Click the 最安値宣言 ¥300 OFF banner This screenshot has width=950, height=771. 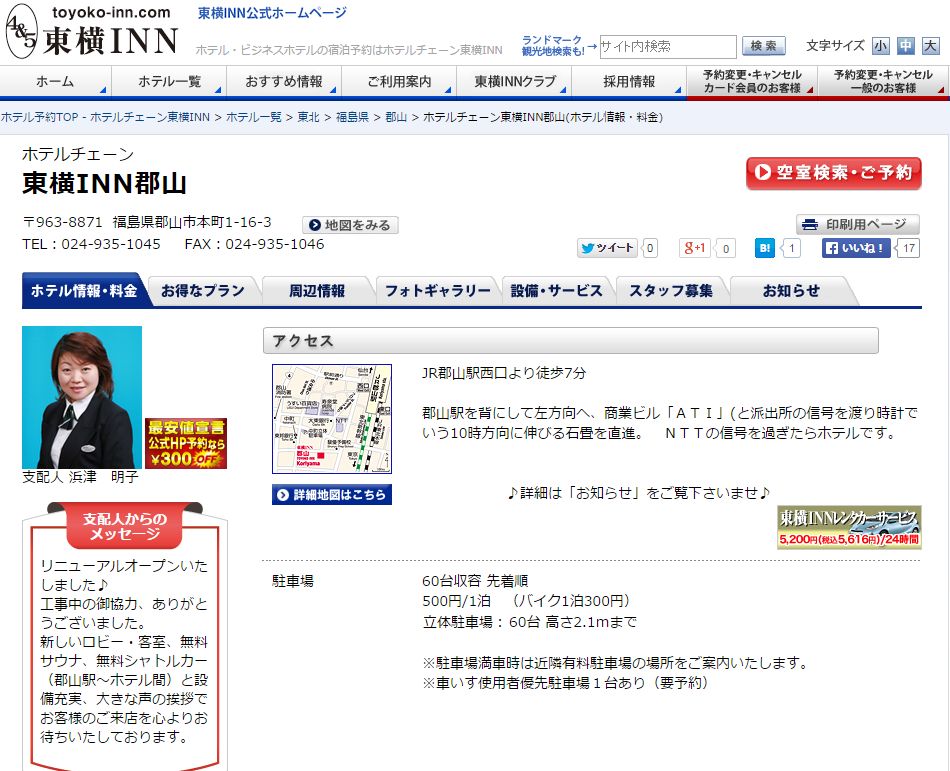[186, 443]
